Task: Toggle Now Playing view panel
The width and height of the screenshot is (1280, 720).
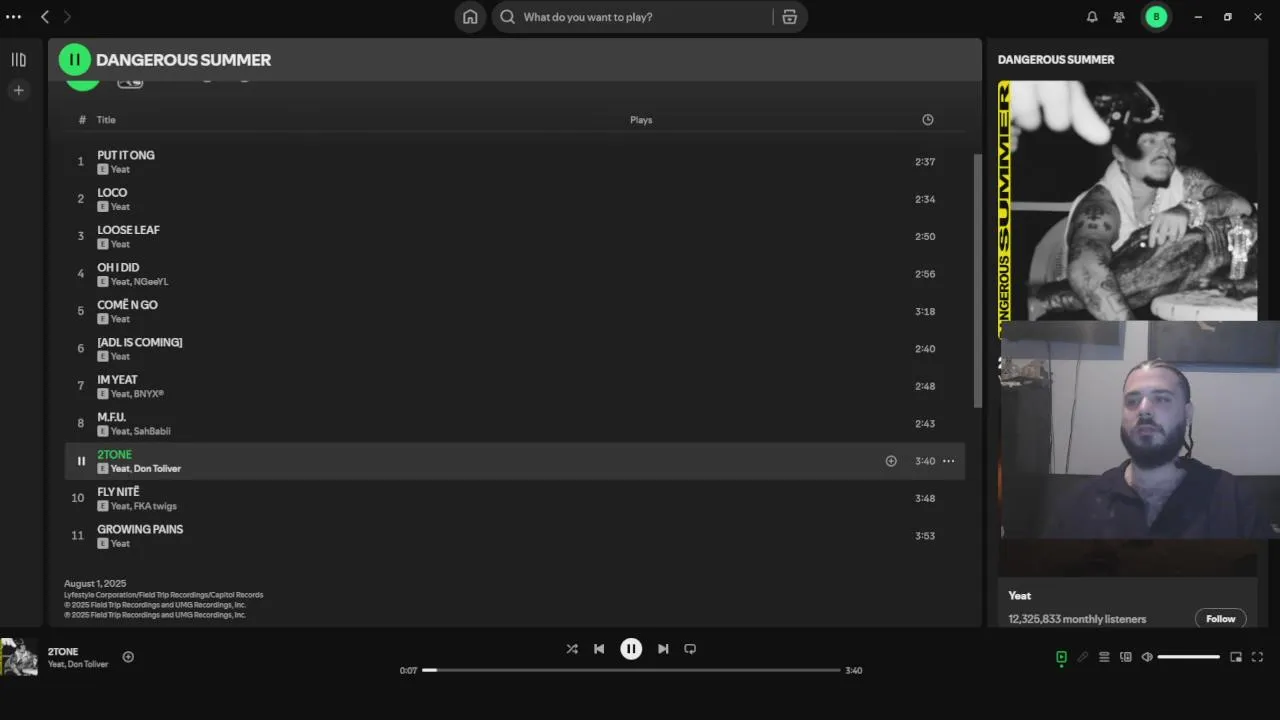Action: coord(1061,657)
